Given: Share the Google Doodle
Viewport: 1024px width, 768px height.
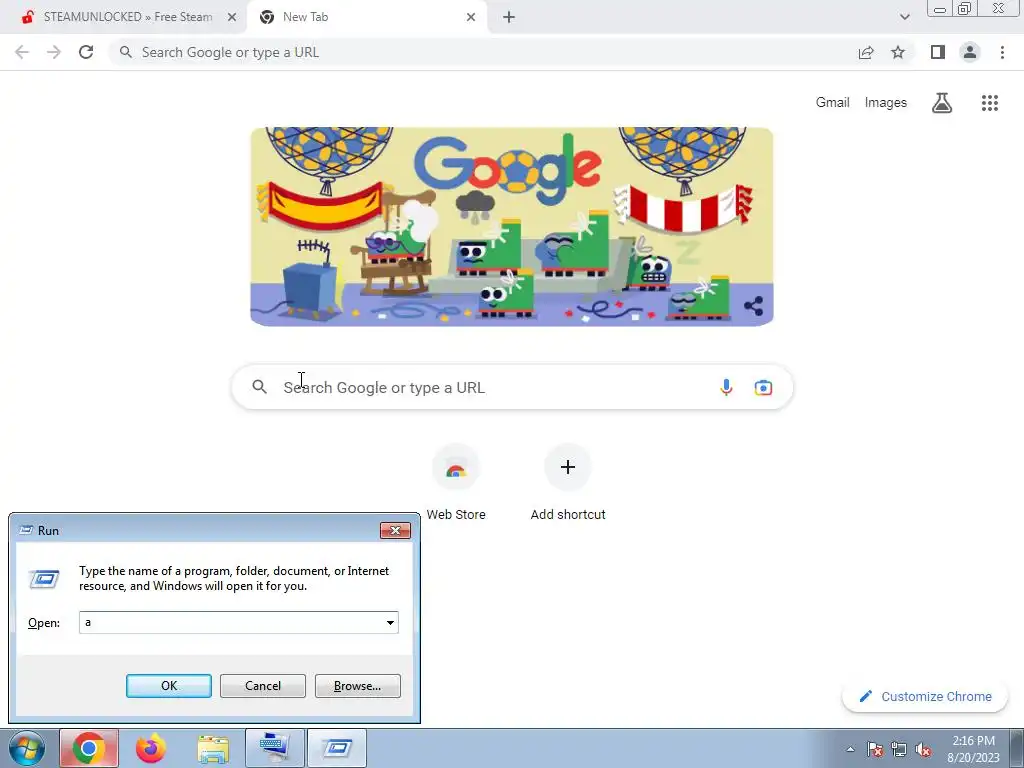Looking at the screenshot, I should pos(753,306).
